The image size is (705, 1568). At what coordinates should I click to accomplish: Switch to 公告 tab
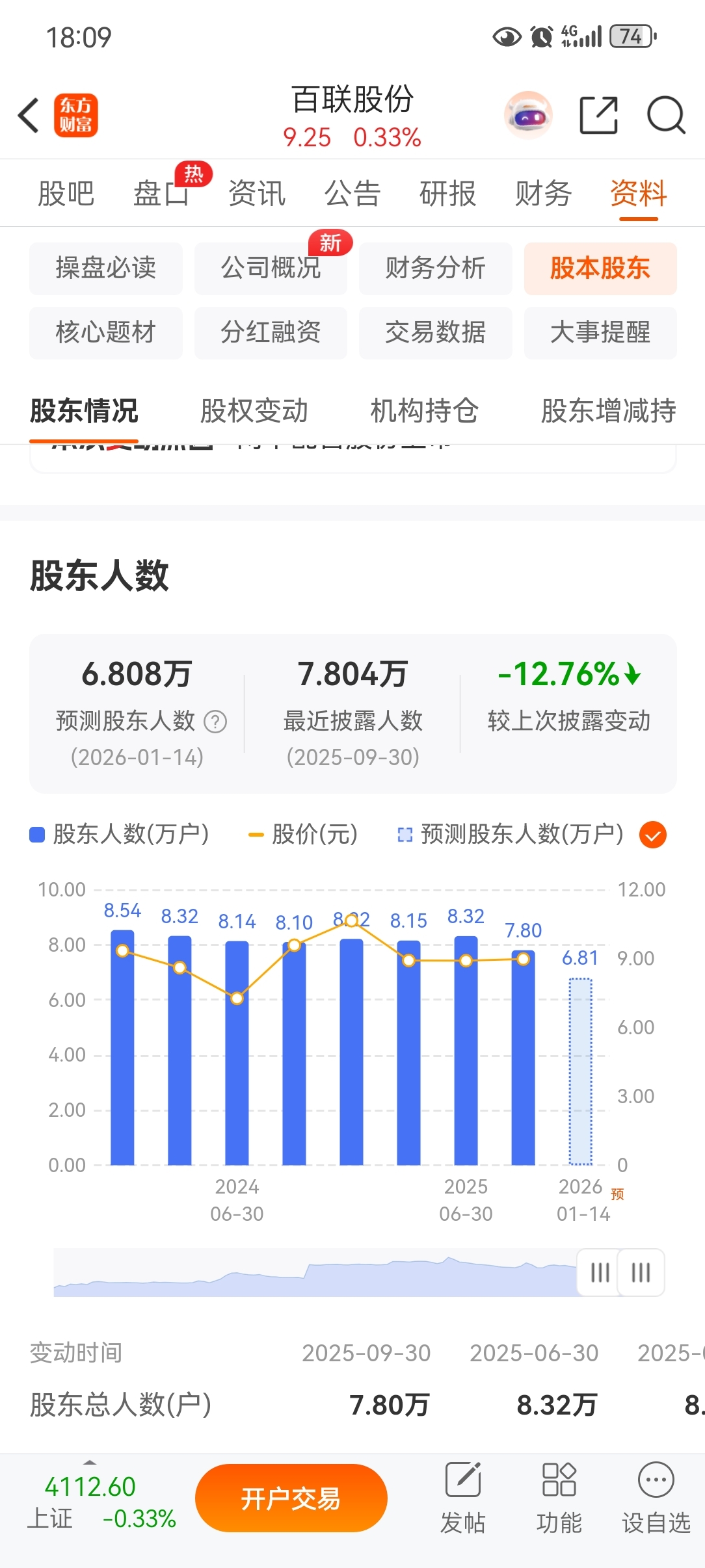tap(352, 194)
